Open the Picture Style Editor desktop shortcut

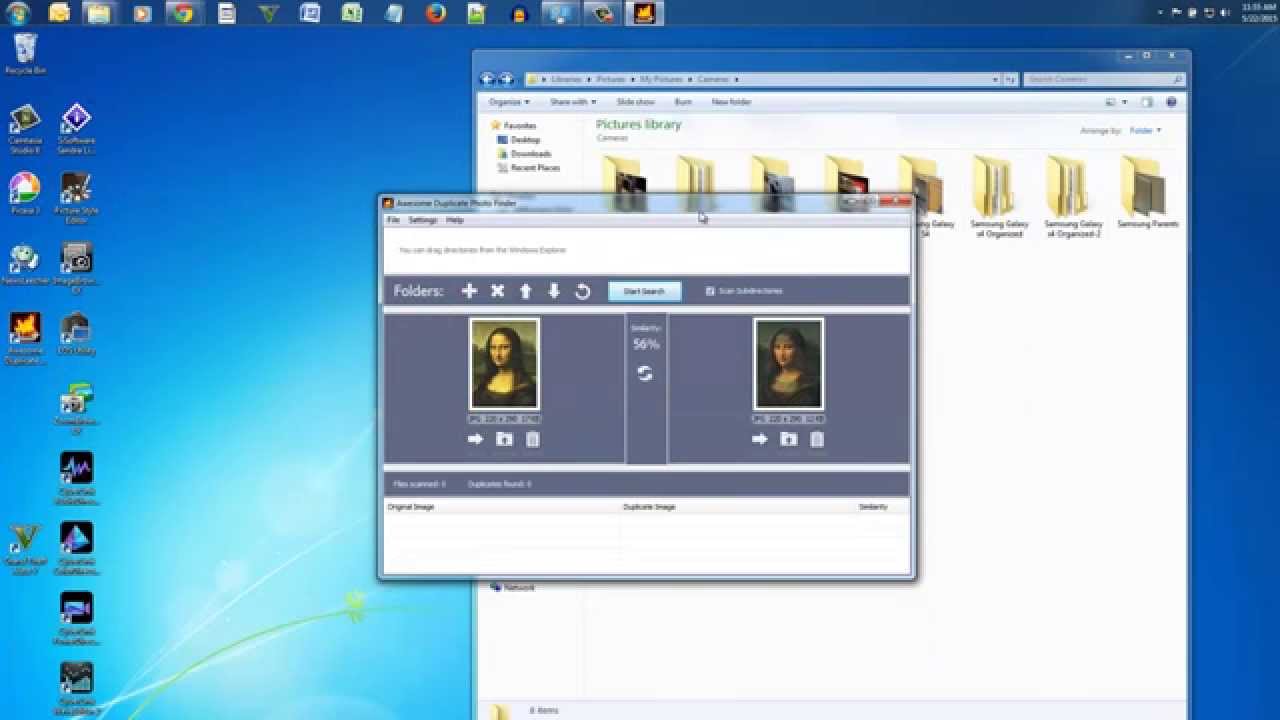pos(76,198)
